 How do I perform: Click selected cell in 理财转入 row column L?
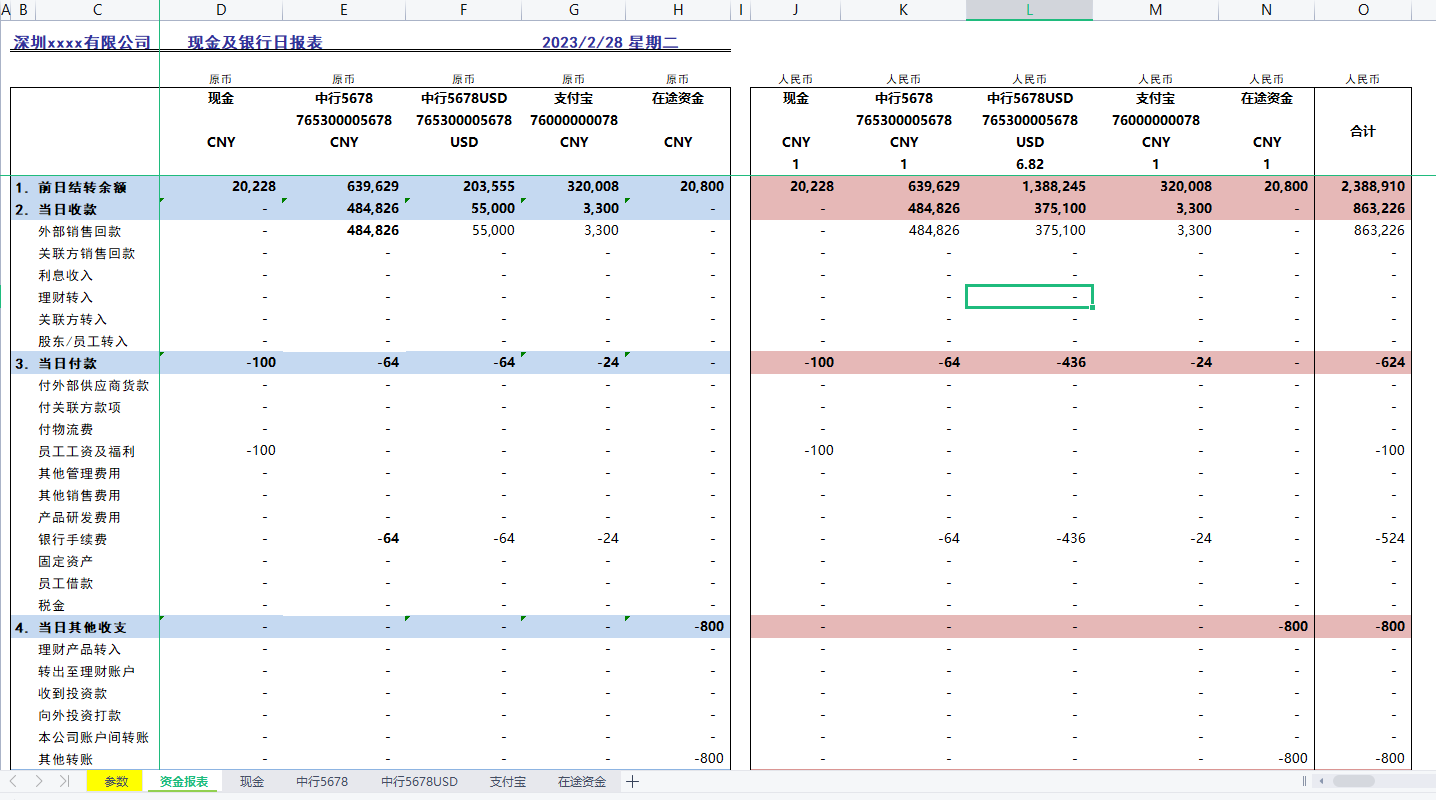click(1029, 297)
